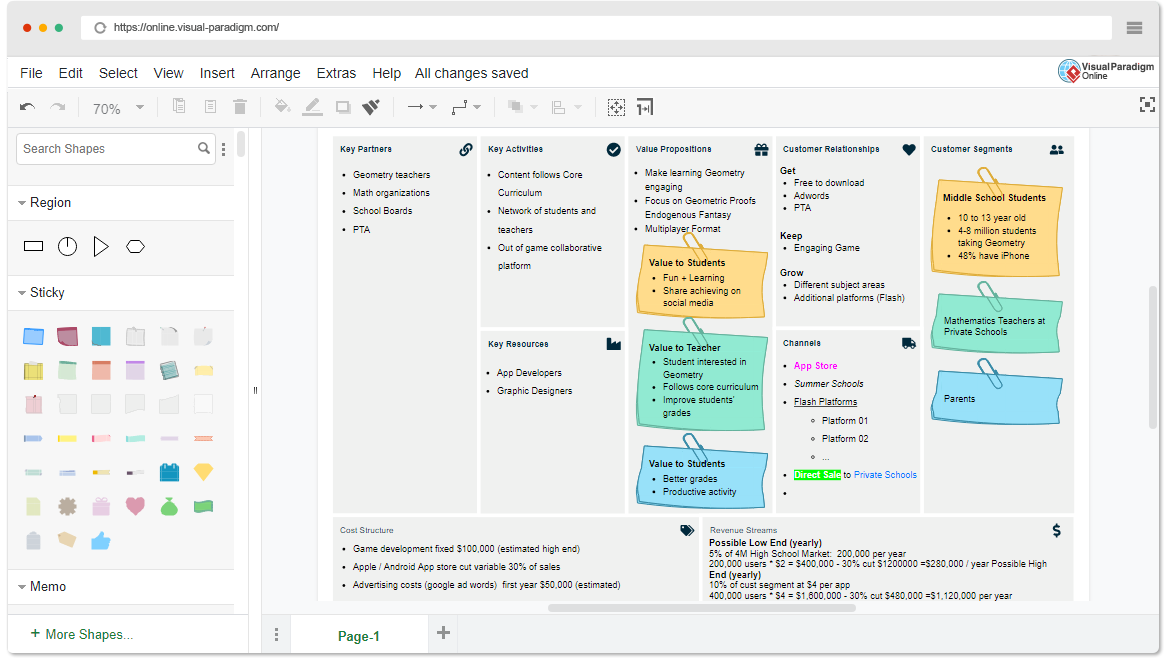Click the Customer Relationships heart icon

tap(909, 149)
